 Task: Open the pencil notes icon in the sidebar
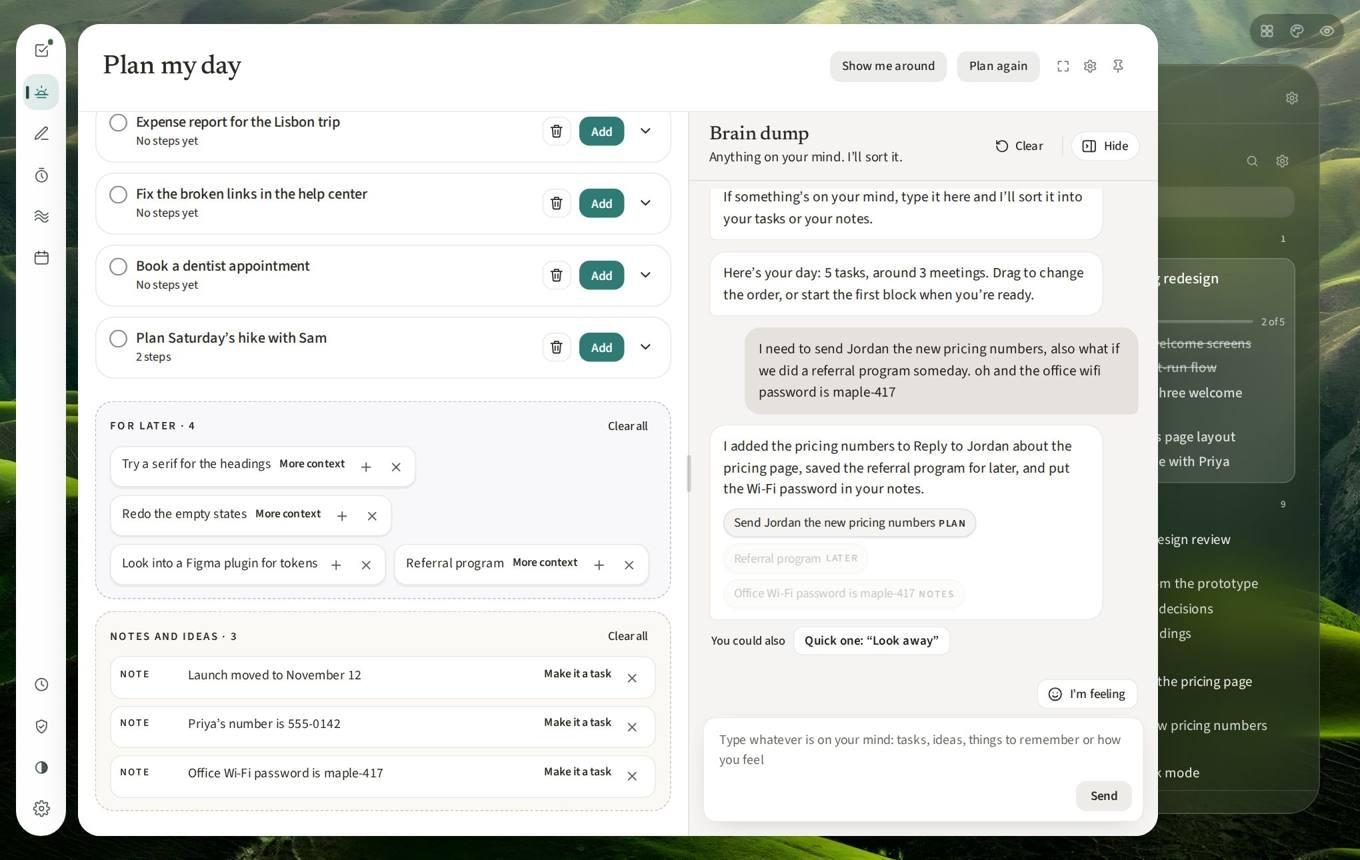tap(41, 134)
